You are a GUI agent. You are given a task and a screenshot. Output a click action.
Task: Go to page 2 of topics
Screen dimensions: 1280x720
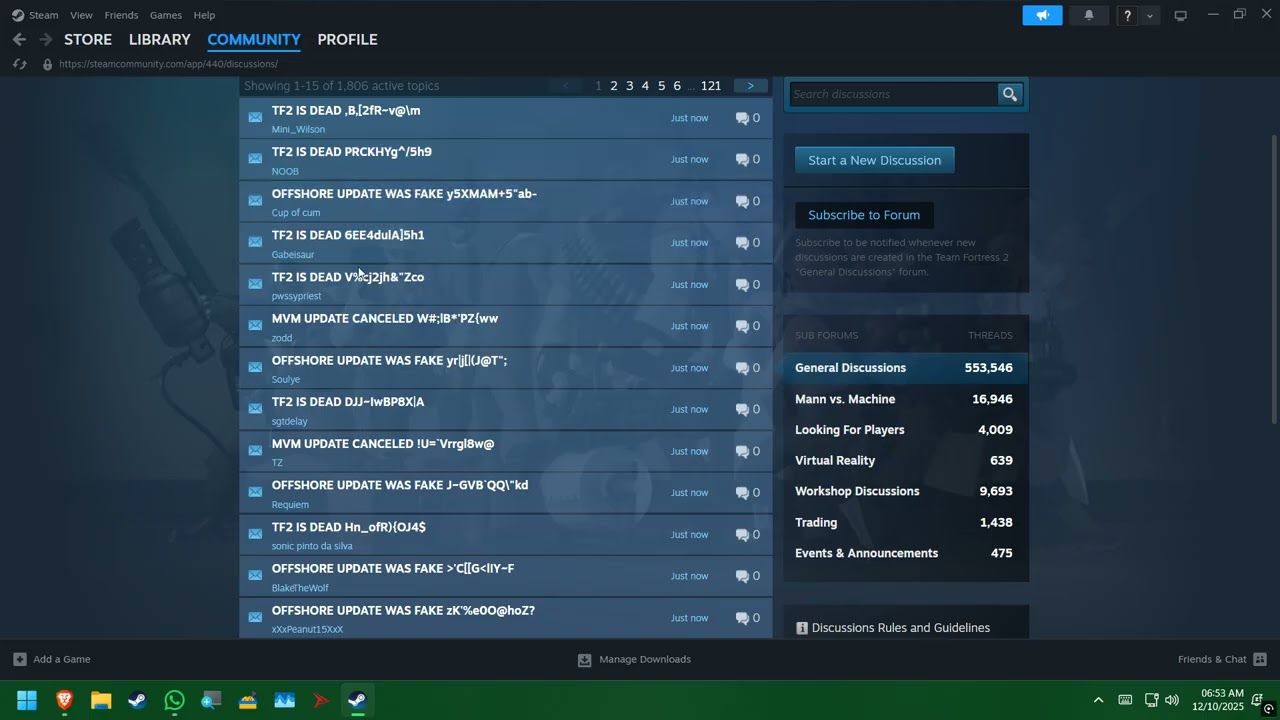pyautogui.click(x=614, y=86)
